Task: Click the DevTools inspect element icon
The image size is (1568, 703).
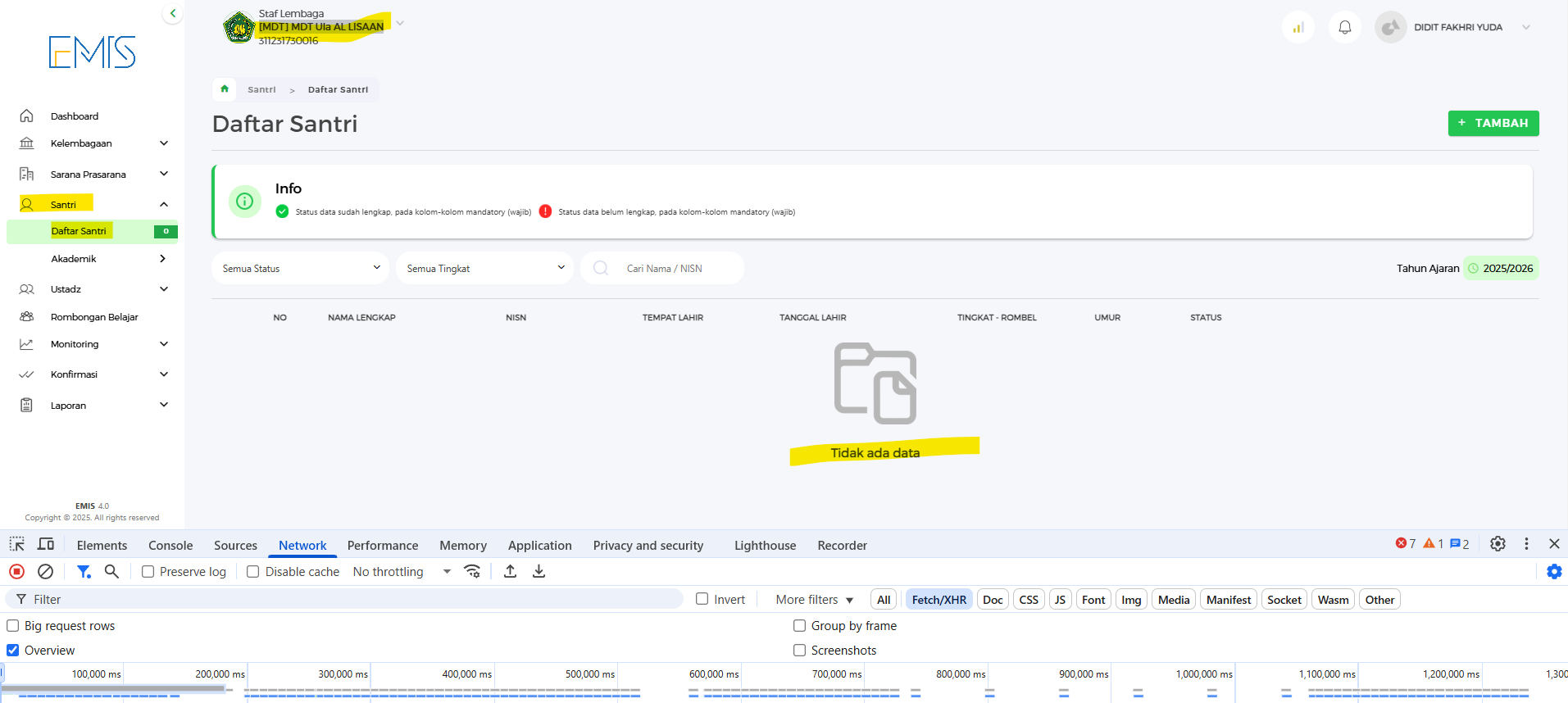Action: (16, 544)
